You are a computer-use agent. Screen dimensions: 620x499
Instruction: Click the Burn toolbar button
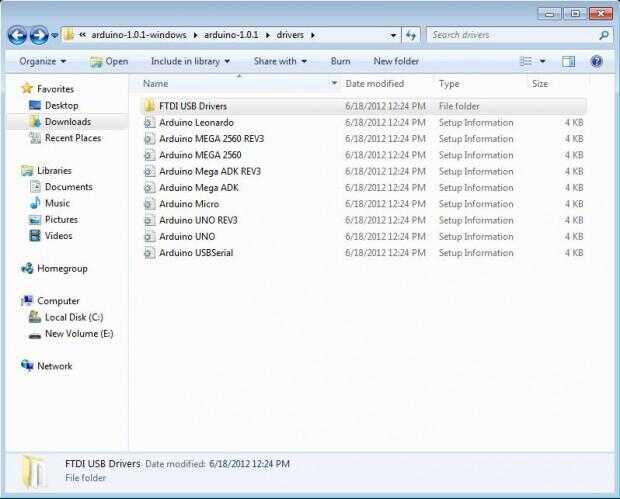(340, 61)
